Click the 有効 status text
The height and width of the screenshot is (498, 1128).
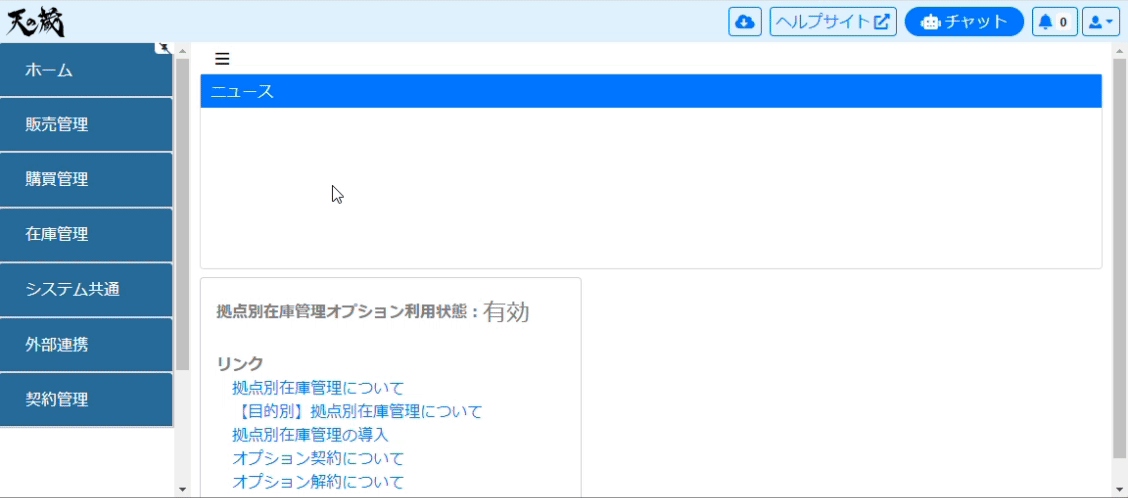pyautogui.click(x=506, y=312)
